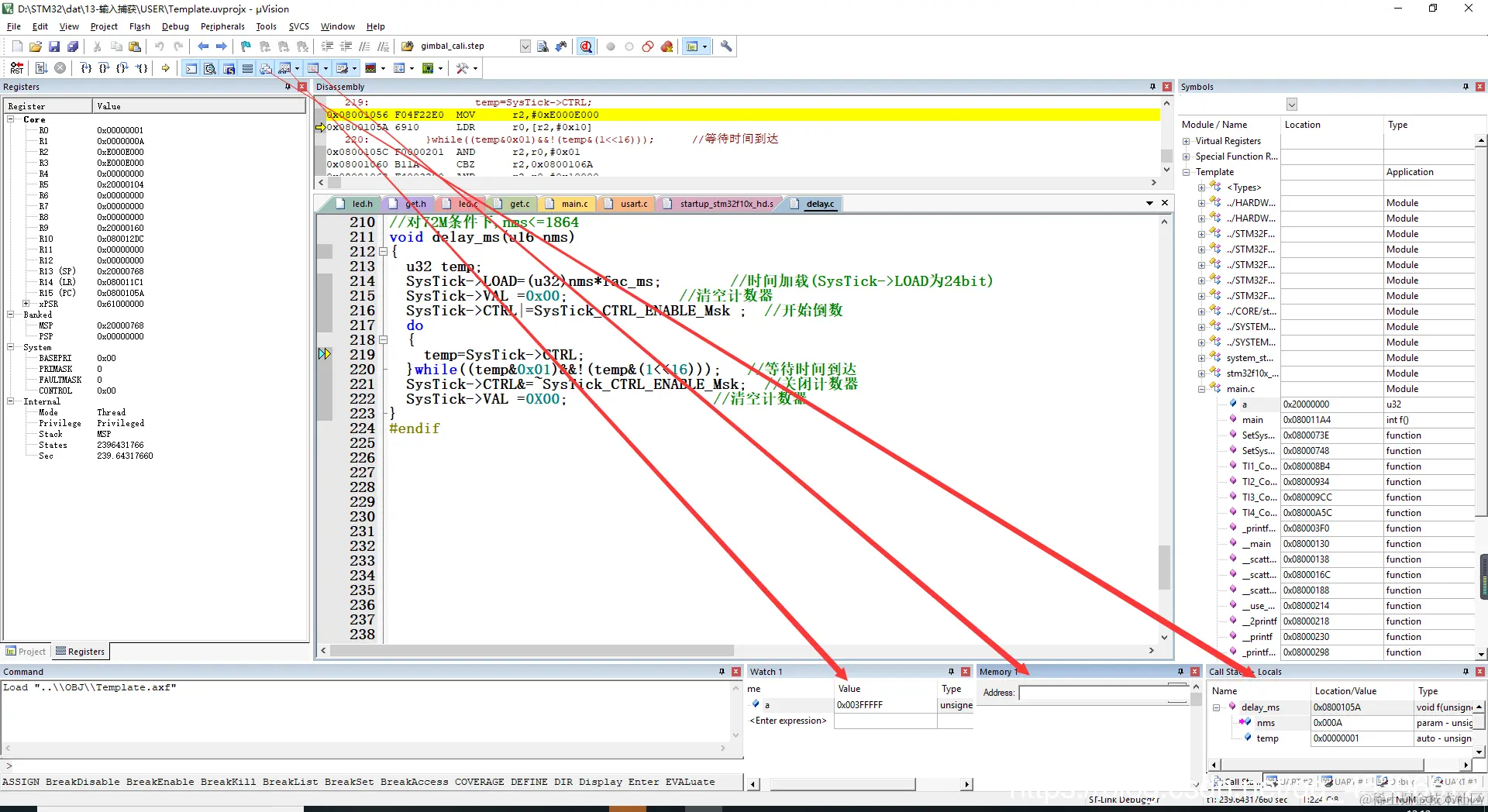Screen dimensions: 1488x812
Task: Collapse delay_ms in Call Stack + Locals
Action: [1217, 707]
